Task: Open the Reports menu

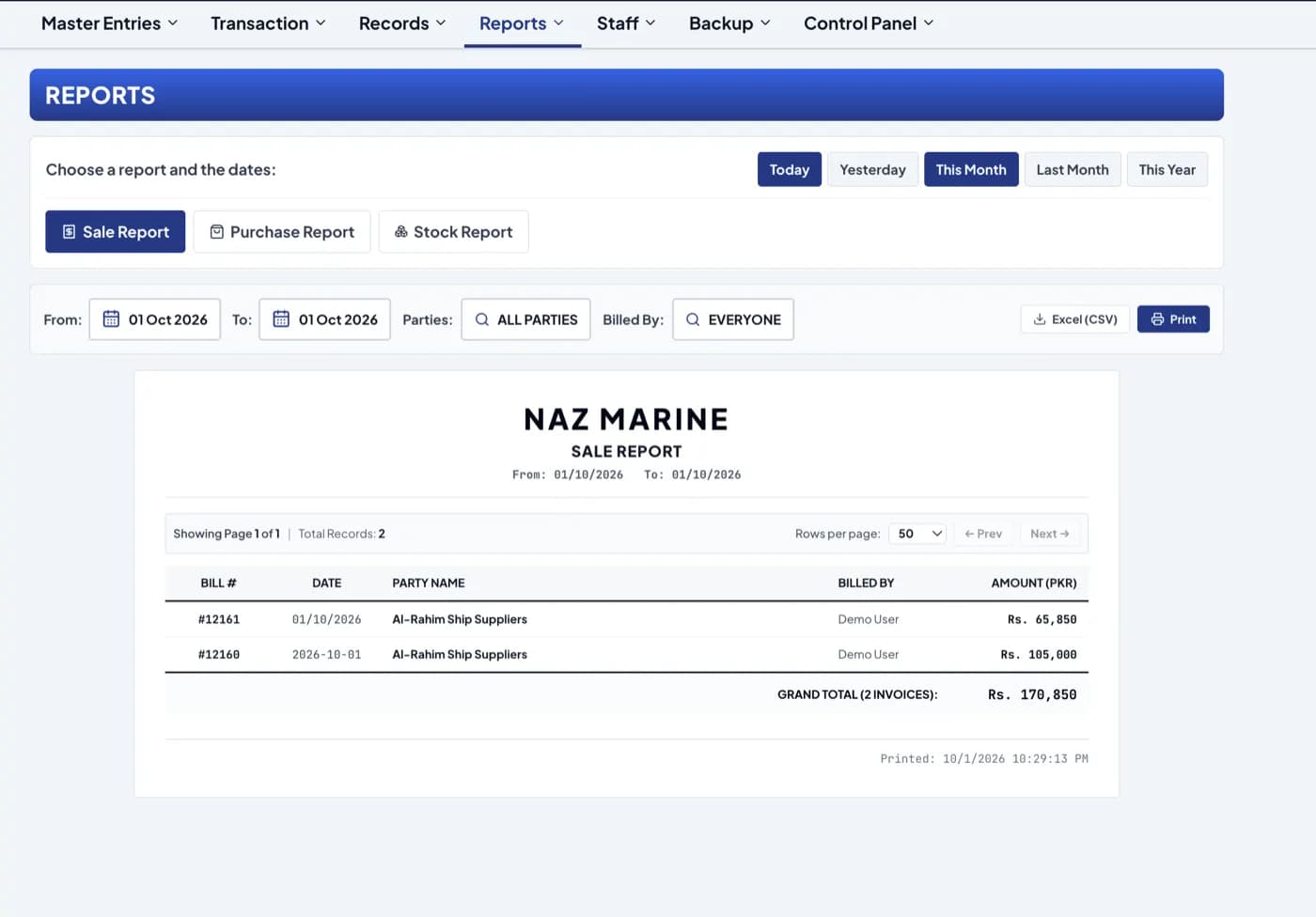Action: point(522,23)
